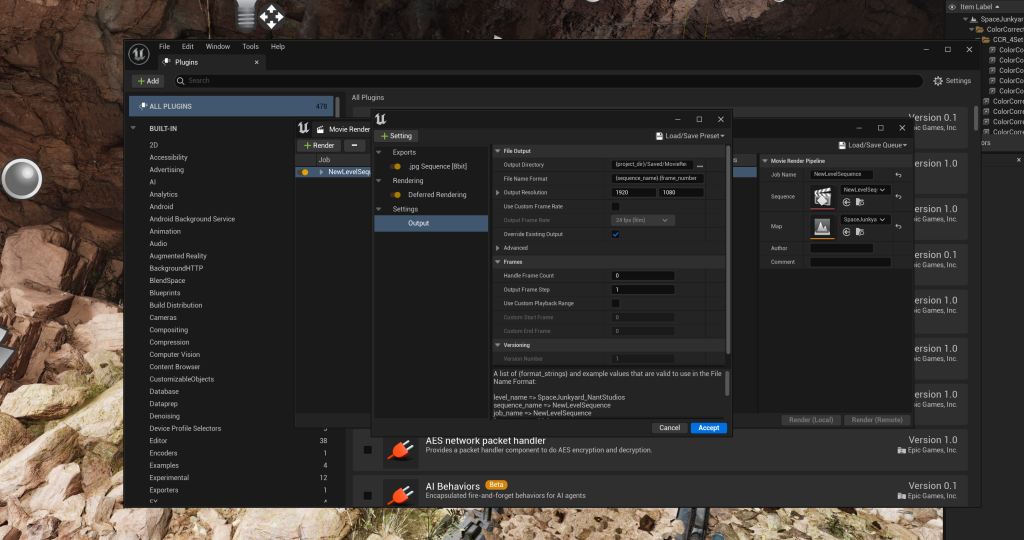Click the + Render button
The image size is (1024, 540).
[x=319, y=145]
